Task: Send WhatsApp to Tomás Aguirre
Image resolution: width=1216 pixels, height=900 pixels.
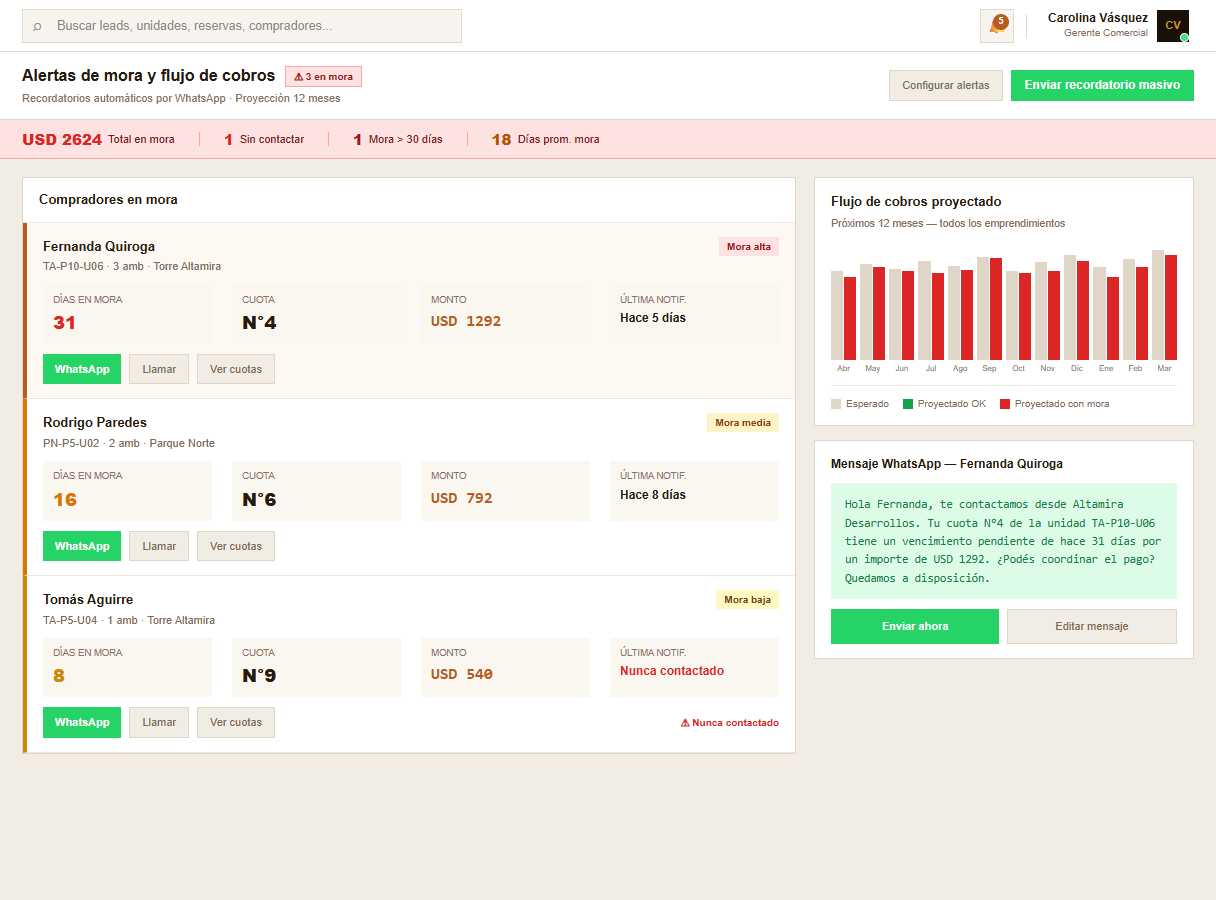Action: tap(82, 722)
